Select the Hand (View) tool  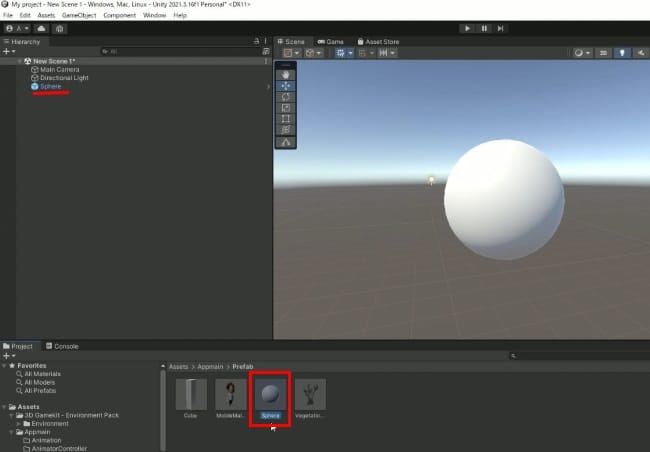pyautogui.click(x=286, y=75)
